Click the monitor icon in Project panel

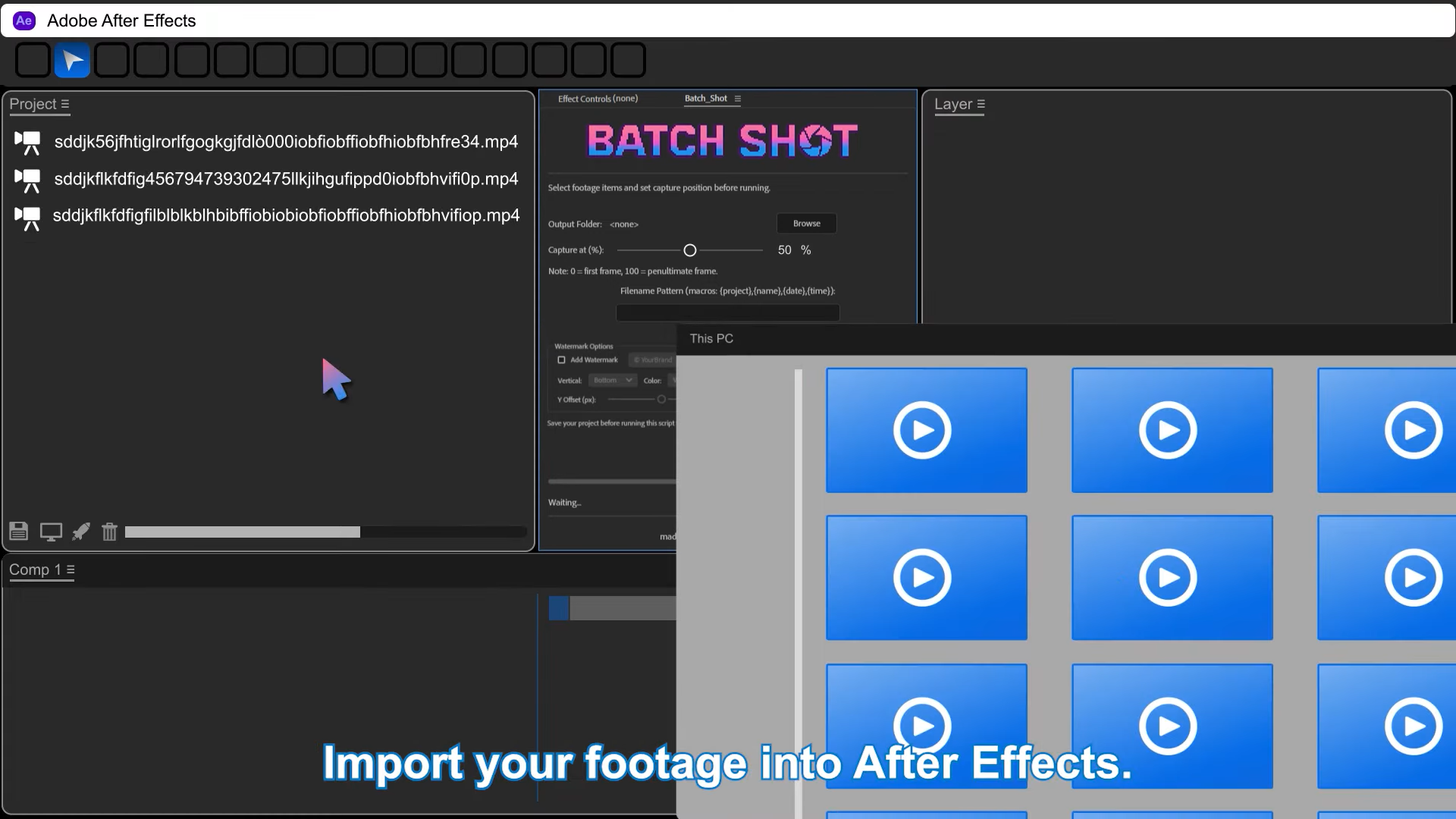pos(51,532)
